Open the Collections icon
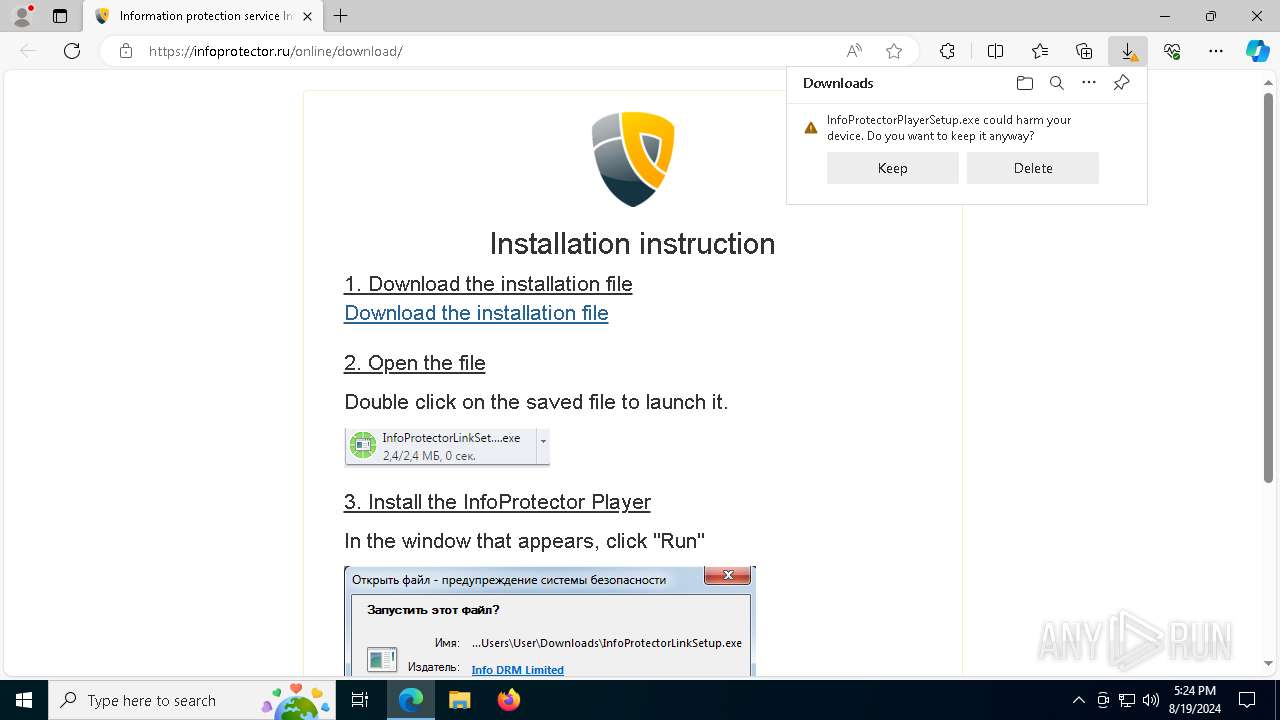This screenshot has height=720, width=1280. coord(1084,51)
